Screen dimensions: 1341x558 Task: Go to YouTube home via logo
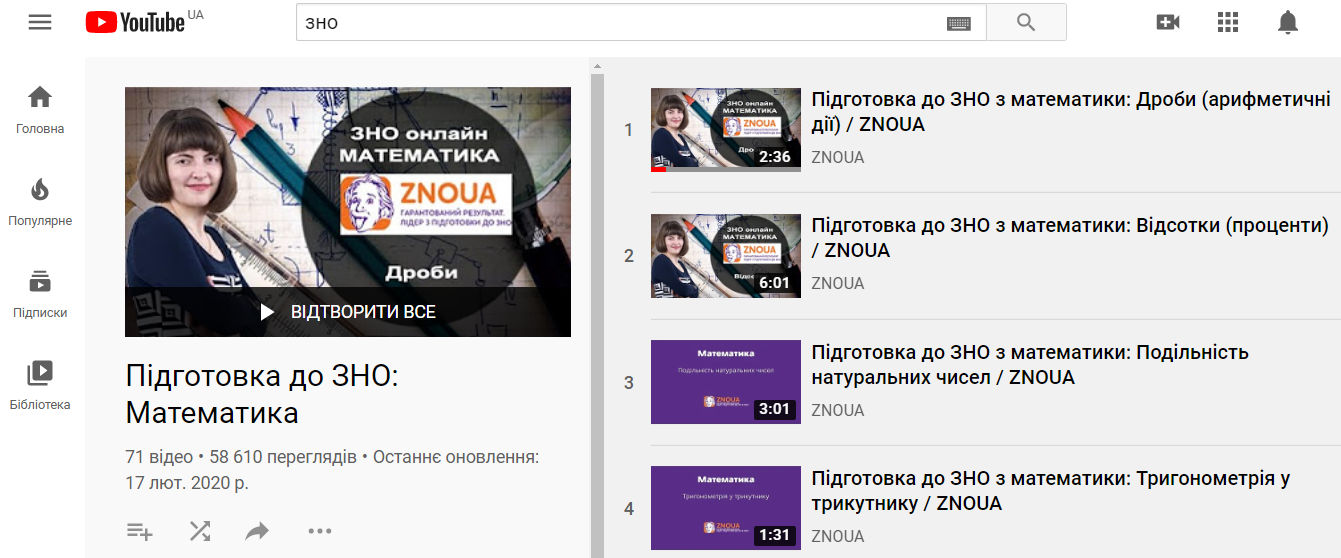136,22
